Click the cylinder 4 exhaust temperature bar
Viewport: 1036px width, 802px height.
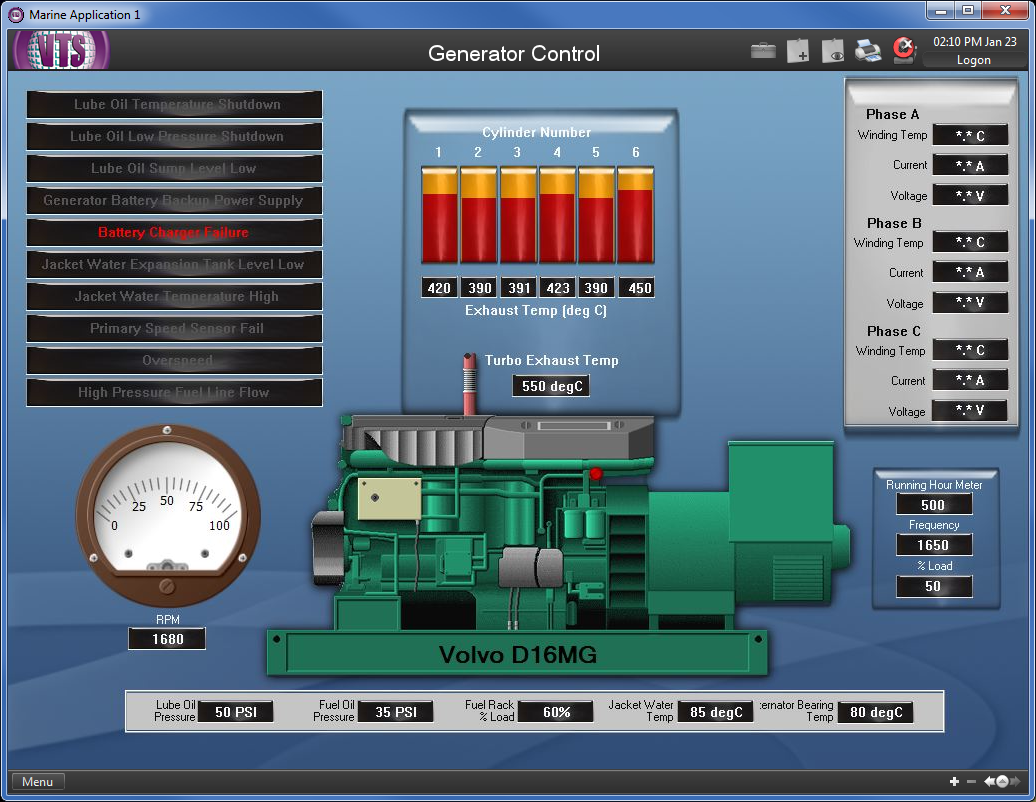[x=557, y=215]
